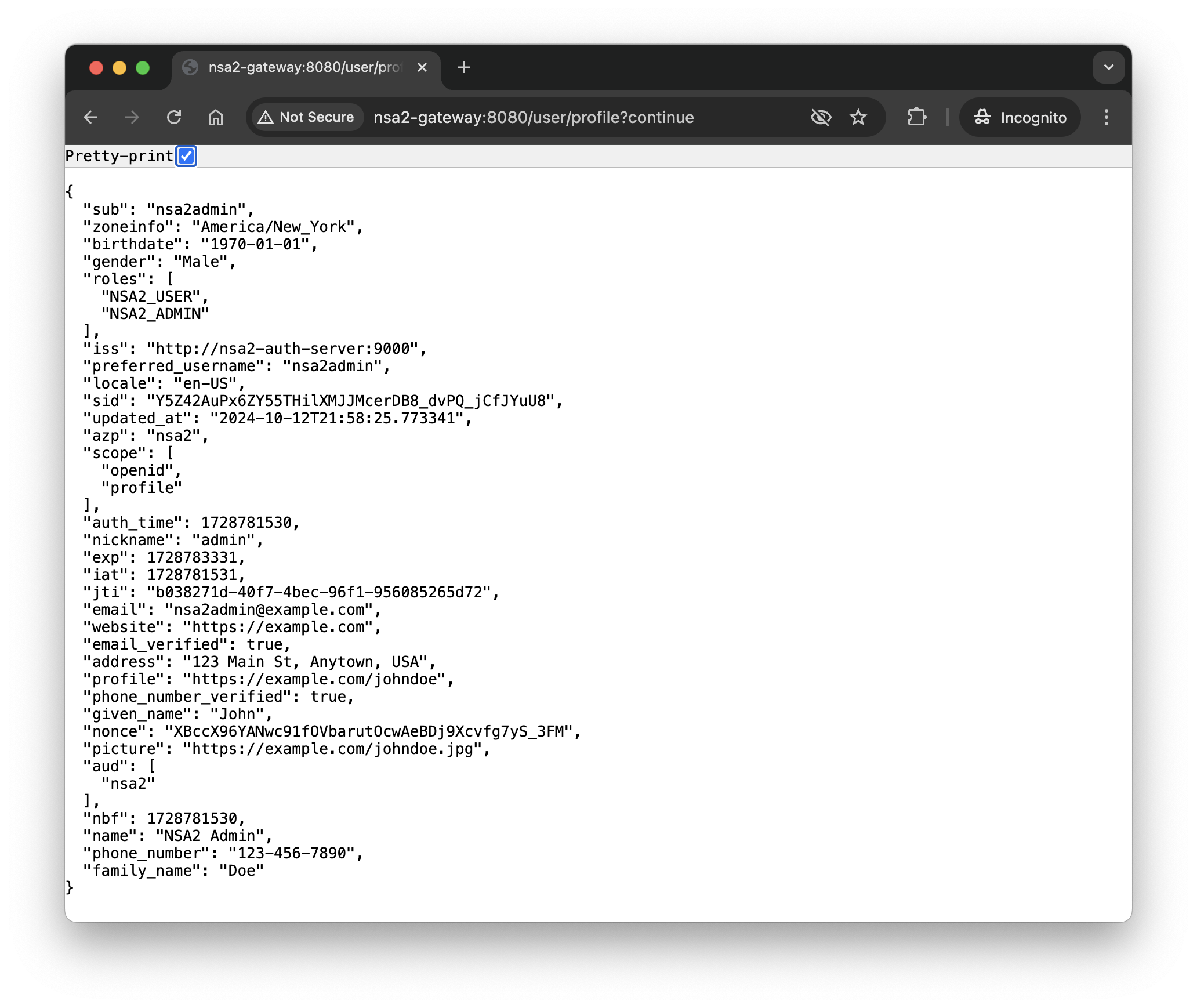Click the "gender": "Male" line
Viewport: 1197px width, 1008px height.
click(159, 262)
